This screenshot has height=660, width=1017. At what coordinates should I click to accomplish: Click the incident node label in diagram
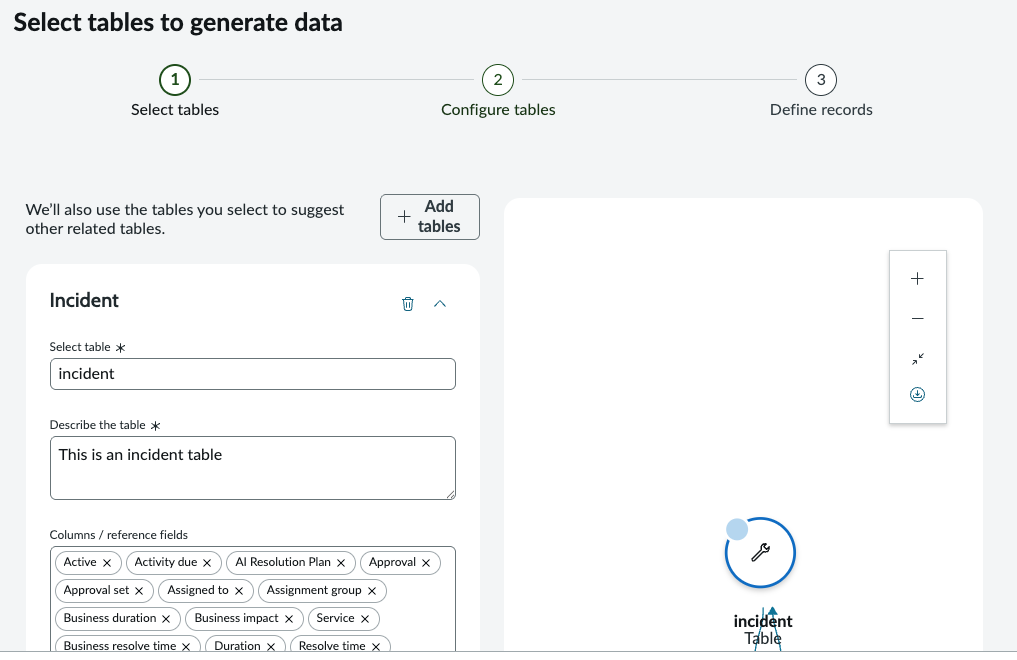tap(763, 621)
